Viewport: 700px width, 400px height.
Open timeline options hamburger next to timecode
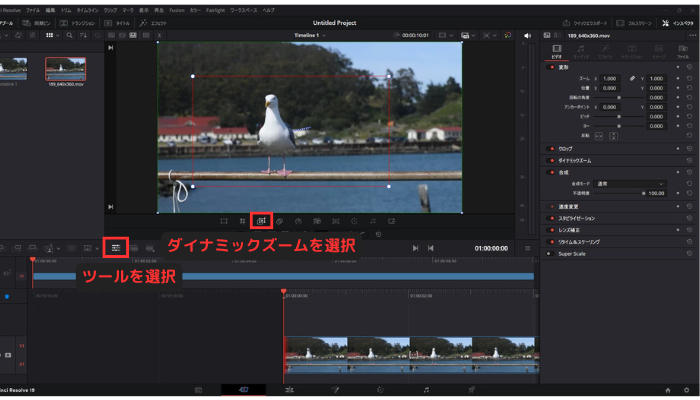[528, 248]
